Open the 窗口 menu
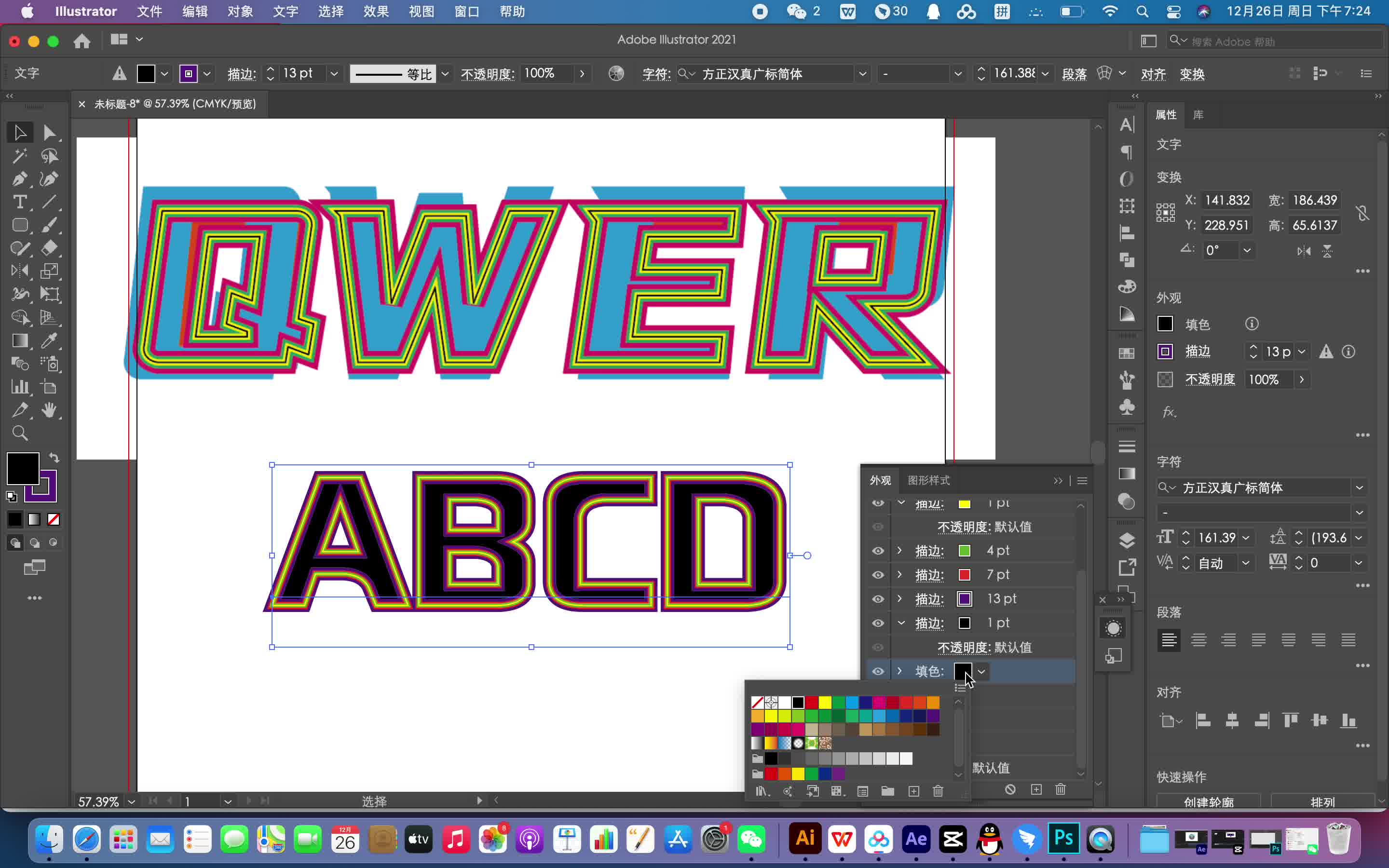Image resolution: width=1389 pixels, height=868 pixels. coord(467,11)
